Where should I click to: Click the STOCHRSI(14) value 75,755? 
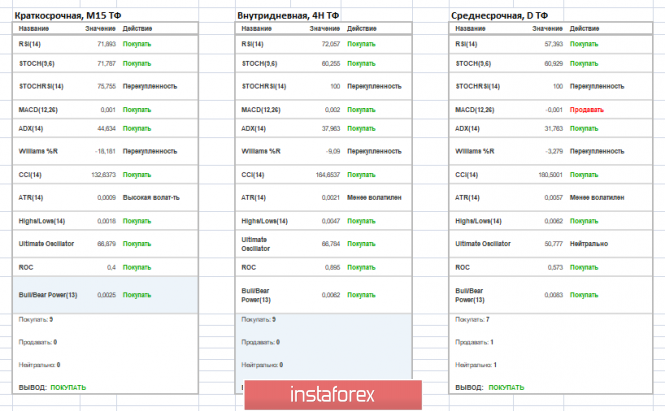pyautogui.click(x=106, y=87)
